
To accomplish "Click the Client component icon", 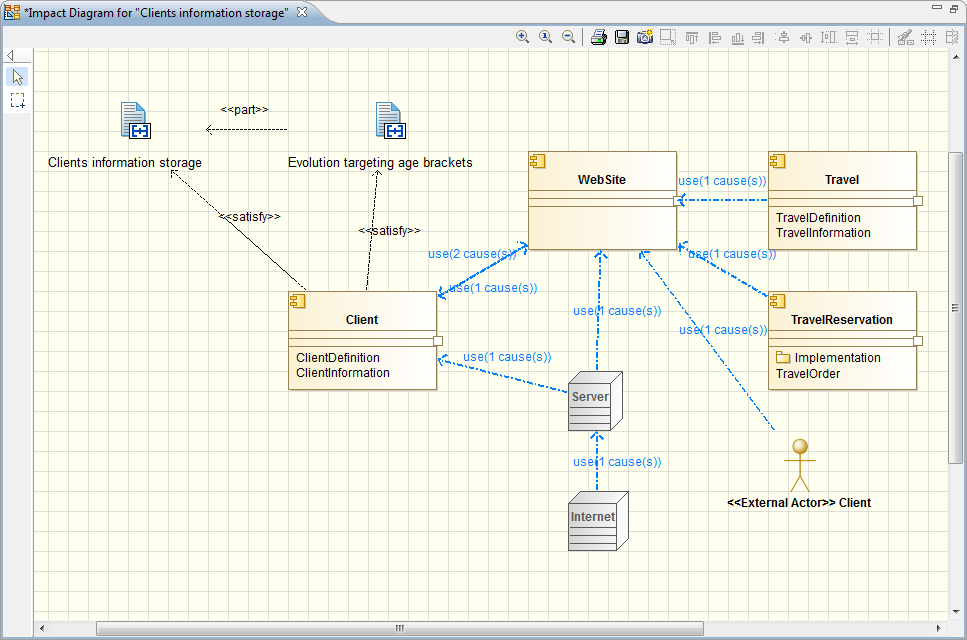I will click(298, 302).
